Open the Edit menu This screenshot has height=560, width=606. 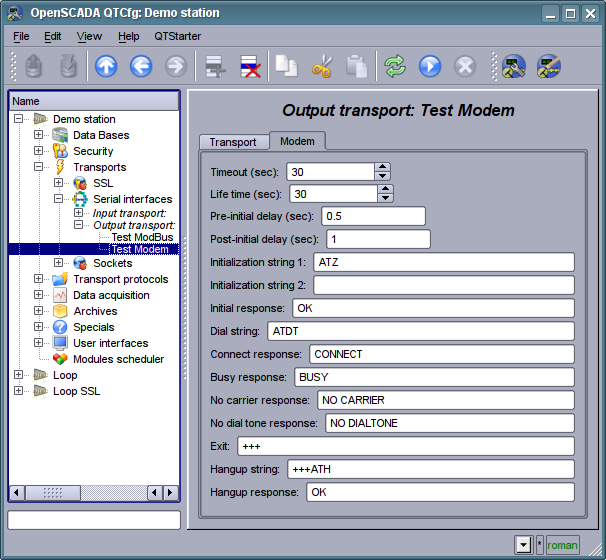pos(53,36)
